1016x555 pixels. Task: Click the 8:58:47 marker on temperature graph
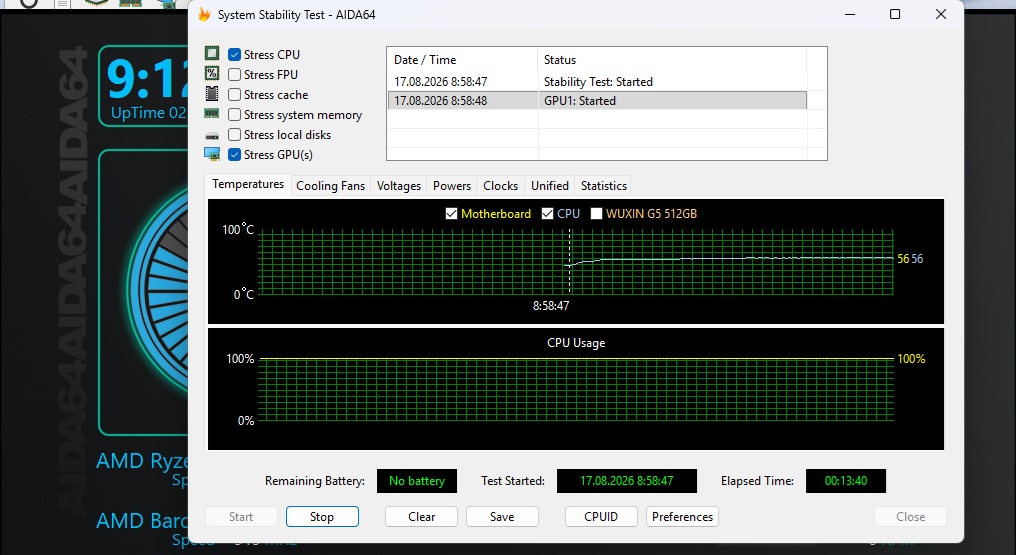[x=551, y=306]
